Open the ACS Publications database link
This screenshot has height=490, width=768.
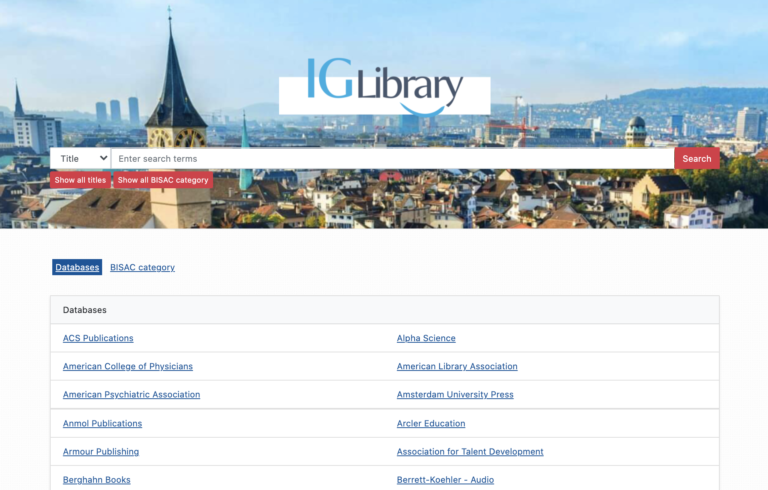(98, 338)
